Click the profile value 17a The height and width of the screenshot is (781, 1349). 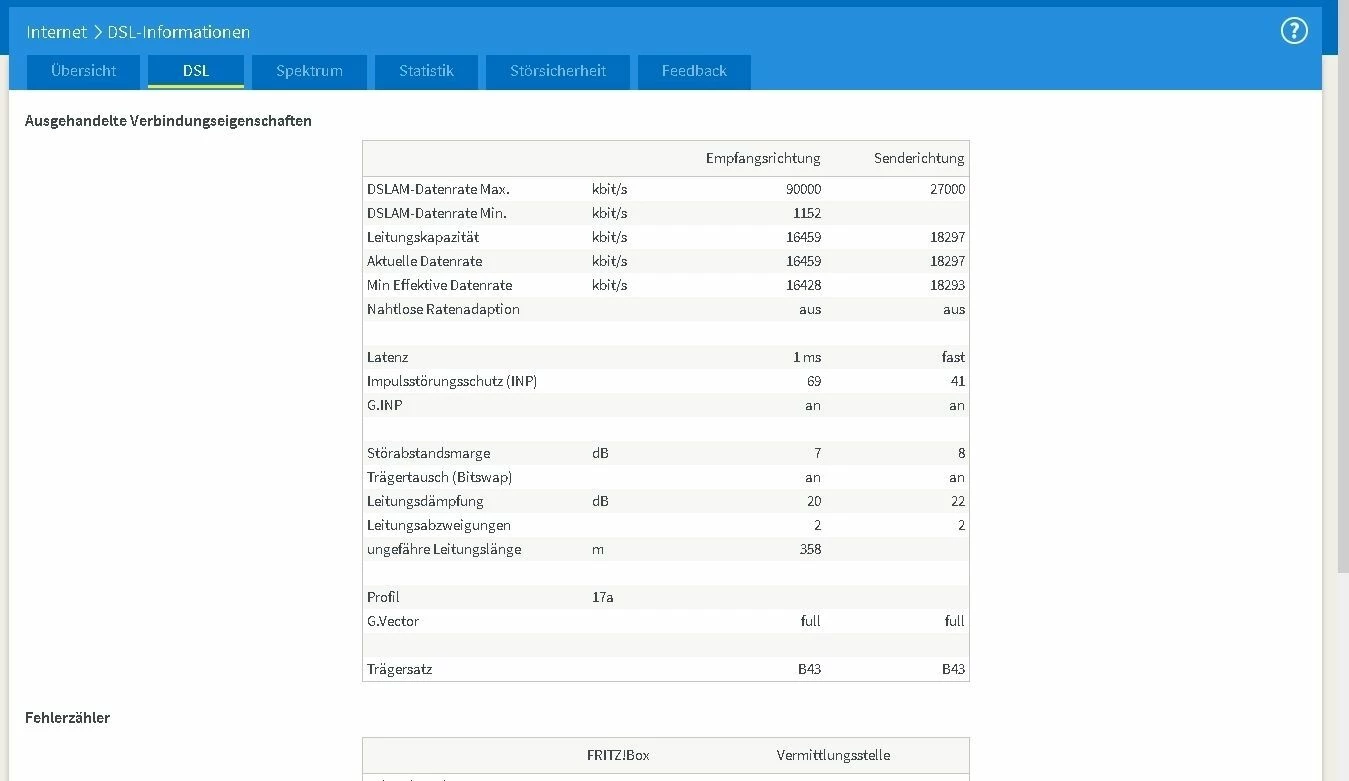[603, 597]
